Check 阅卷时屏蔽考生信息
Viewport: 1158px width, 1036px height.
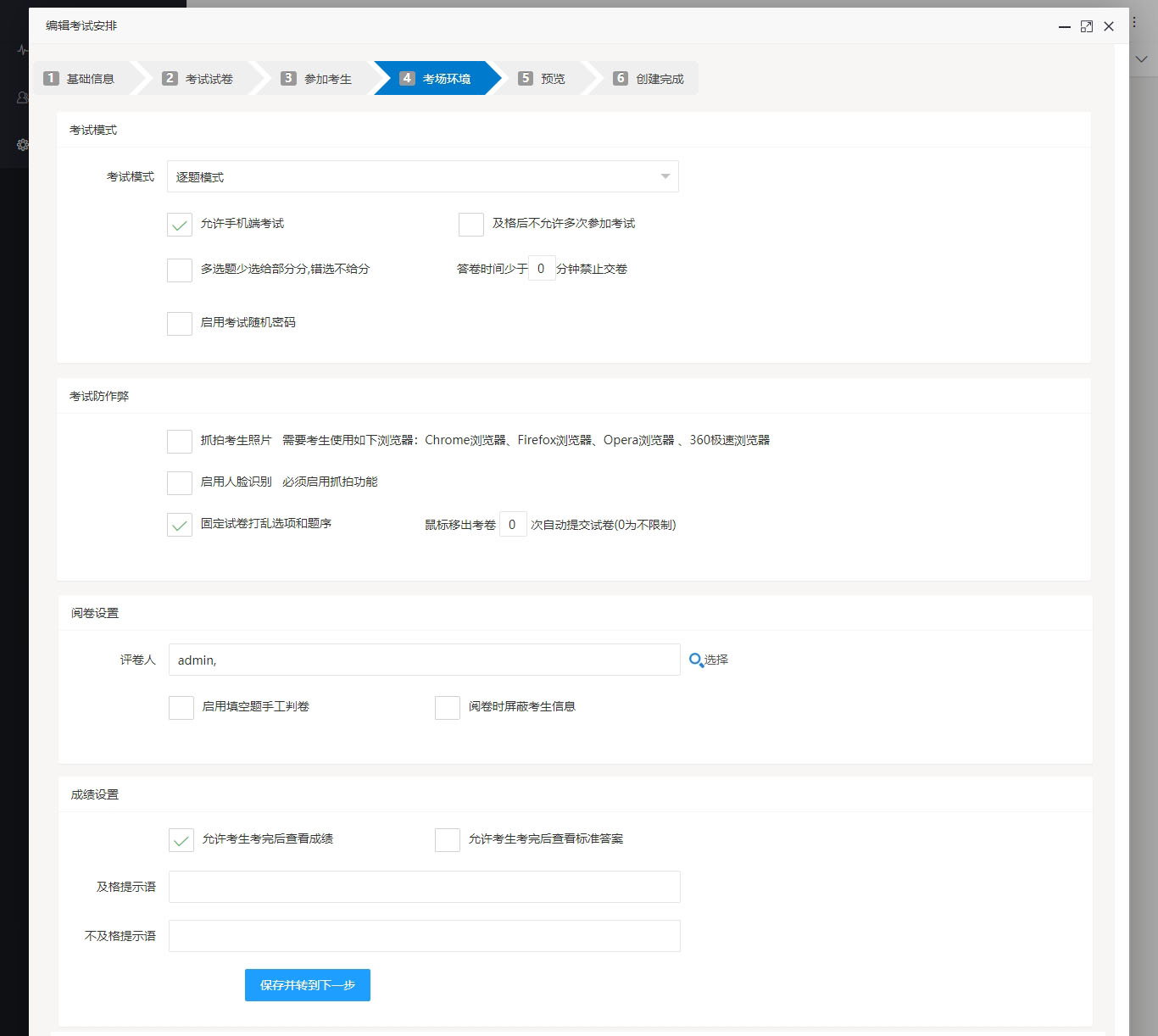[x=448, y=708]
